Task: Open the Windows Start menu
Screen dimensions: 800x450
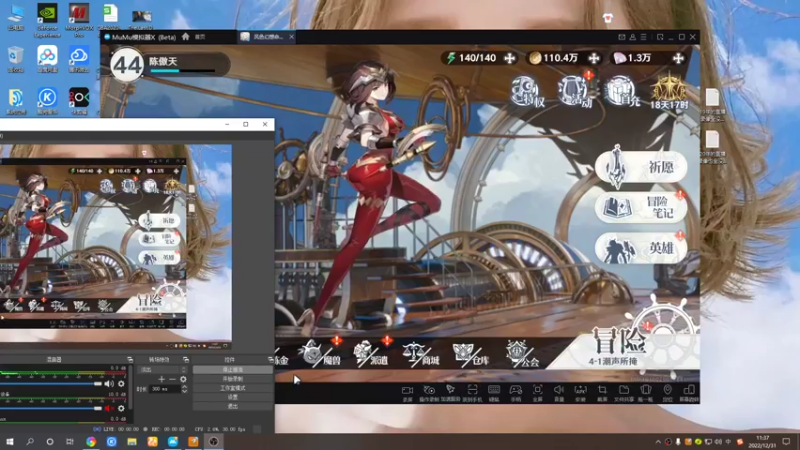Action: point(10,441)
